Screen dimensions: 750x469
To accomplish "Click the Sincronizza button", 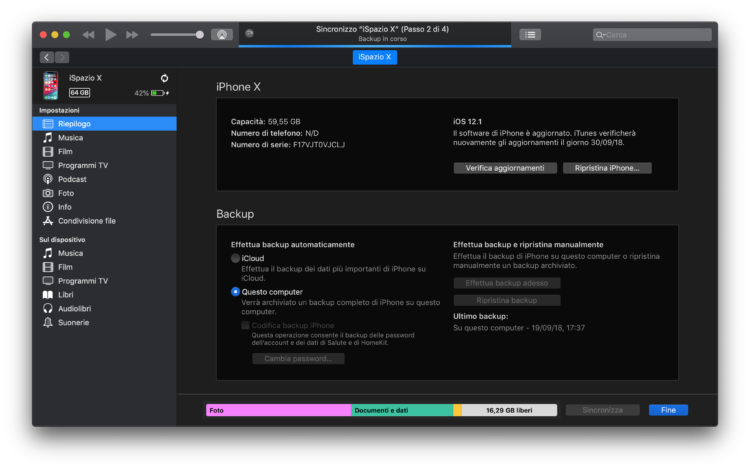I will coord(602,410).
